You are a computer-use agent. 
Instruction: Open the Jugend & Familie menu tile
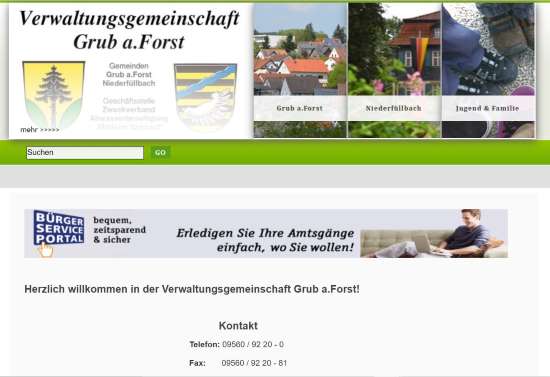tap(488, 108)
